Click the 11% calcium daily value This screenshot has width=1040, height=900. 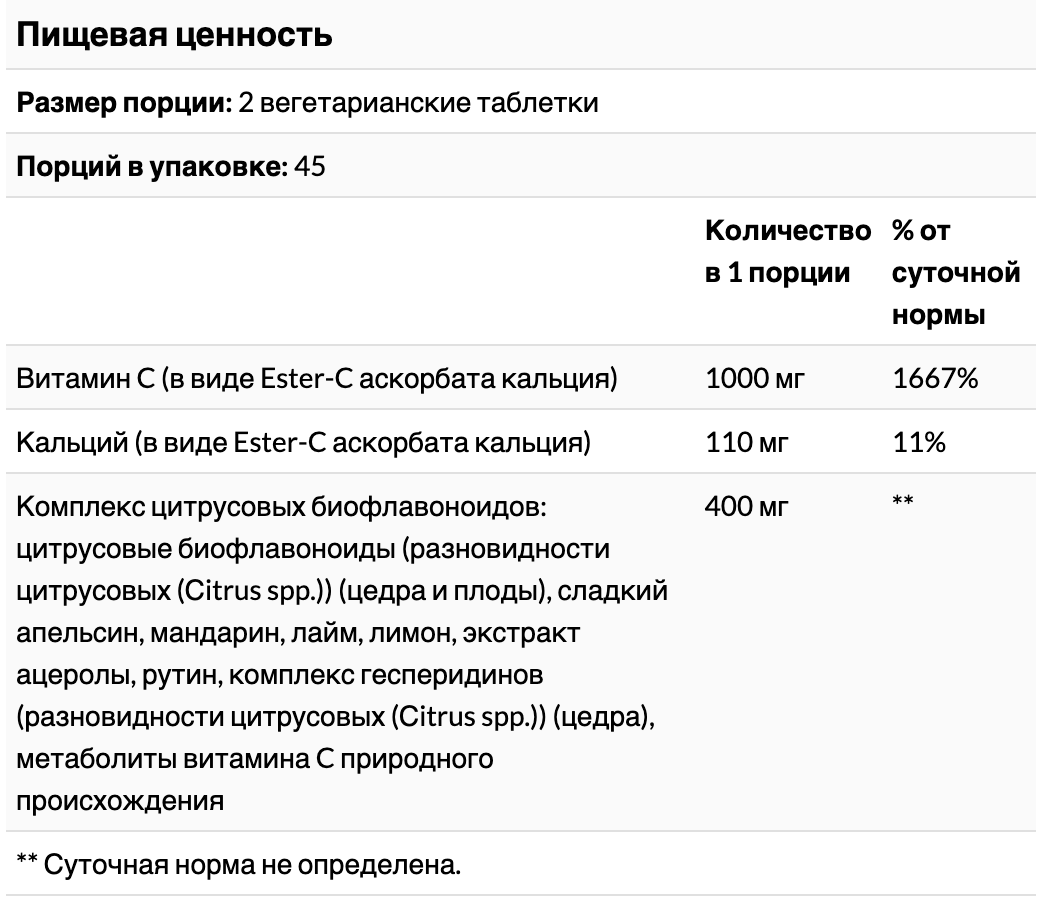pyautogui.click(x=919, y=442)
